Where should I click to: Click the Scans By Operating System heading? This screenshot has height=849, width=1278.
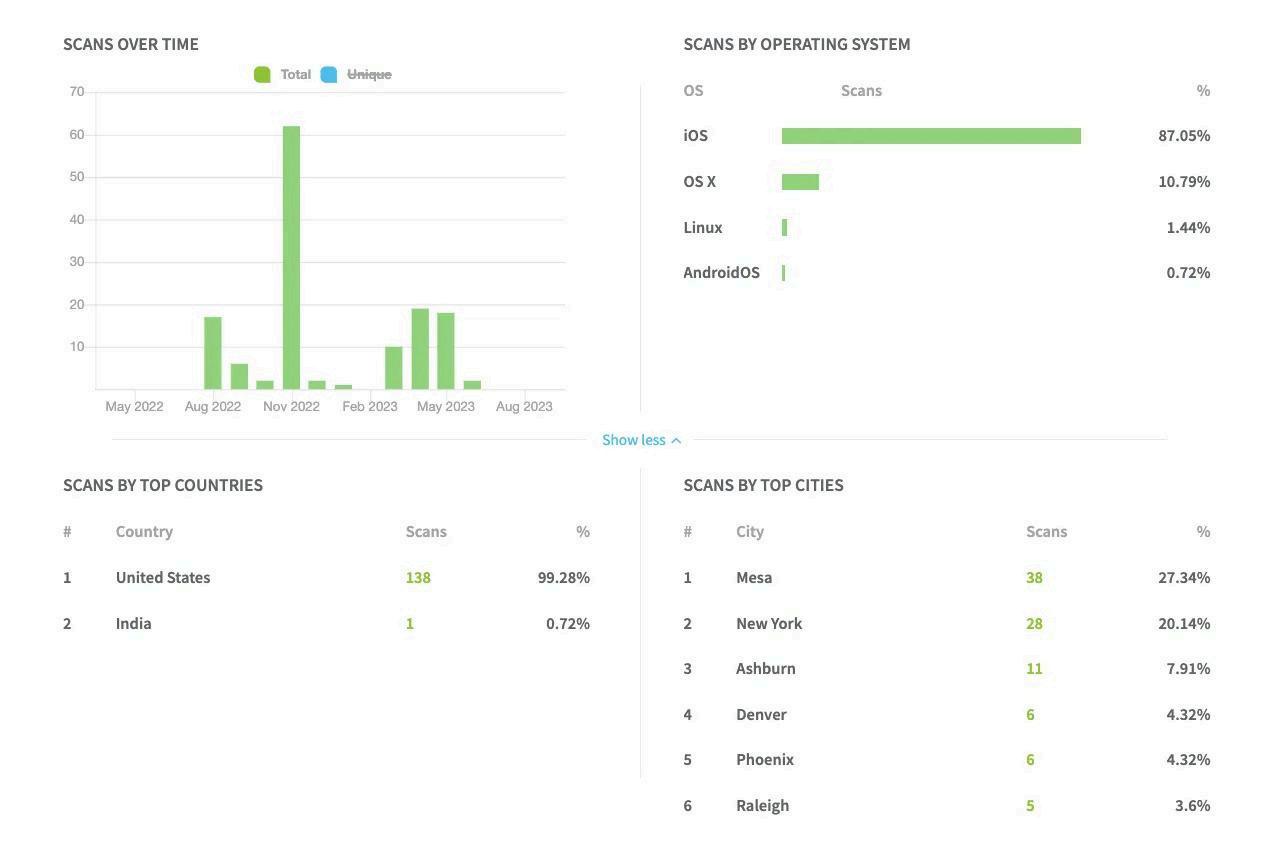pyautogui.click(x=797, y=44)
